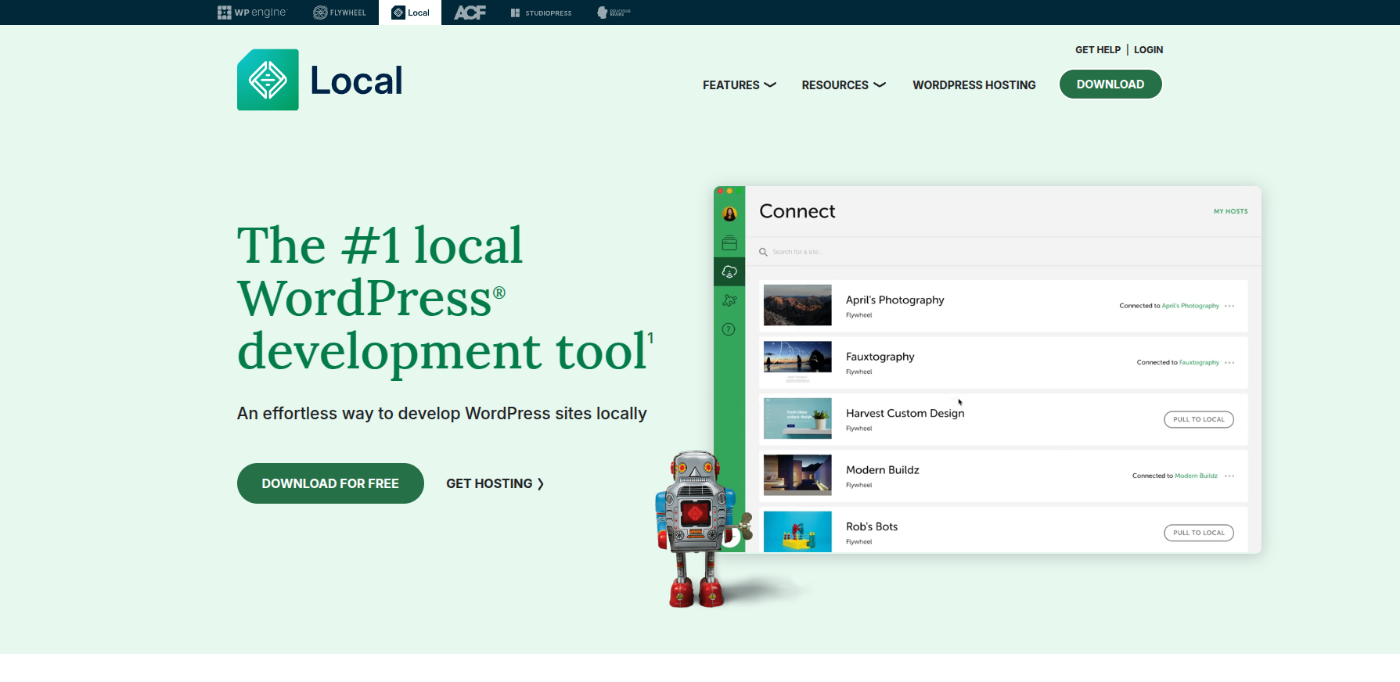1400x682 pixels.
Task: Open the Fauxtography site thumbnail
Action: pyautogui.click(x=798, y=362)
